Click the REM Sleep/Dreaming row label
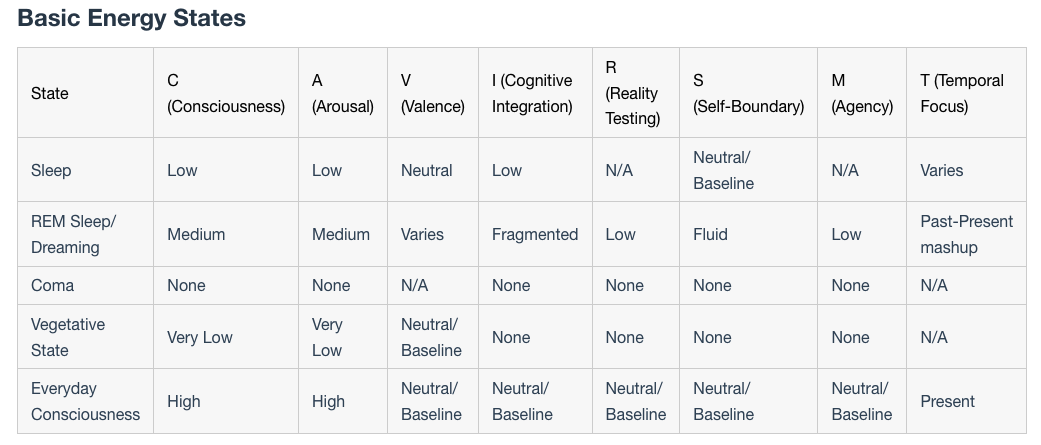1041x445 pixels. tap(73, 234)
